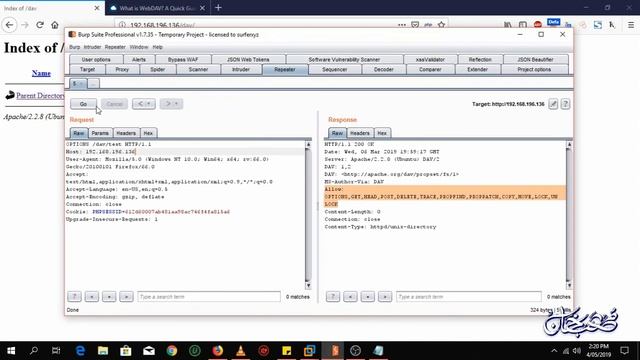Open a new Firefox tab with plus
This screenshot has height=360, width=640.
[218, 8]
